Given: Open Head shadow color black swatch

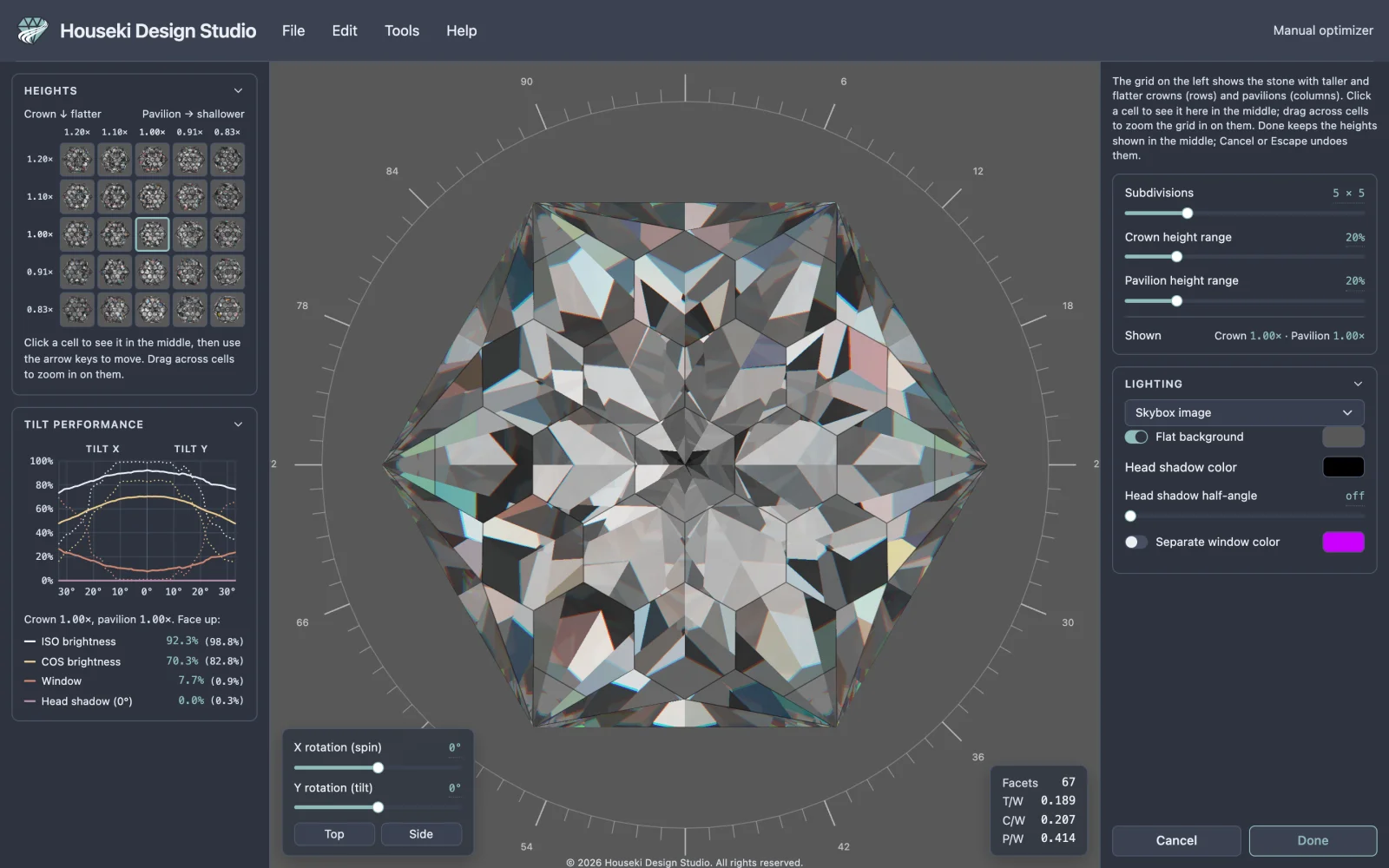Looking at the screenshot, I should pyautogui.click(x=1343, y=467).
